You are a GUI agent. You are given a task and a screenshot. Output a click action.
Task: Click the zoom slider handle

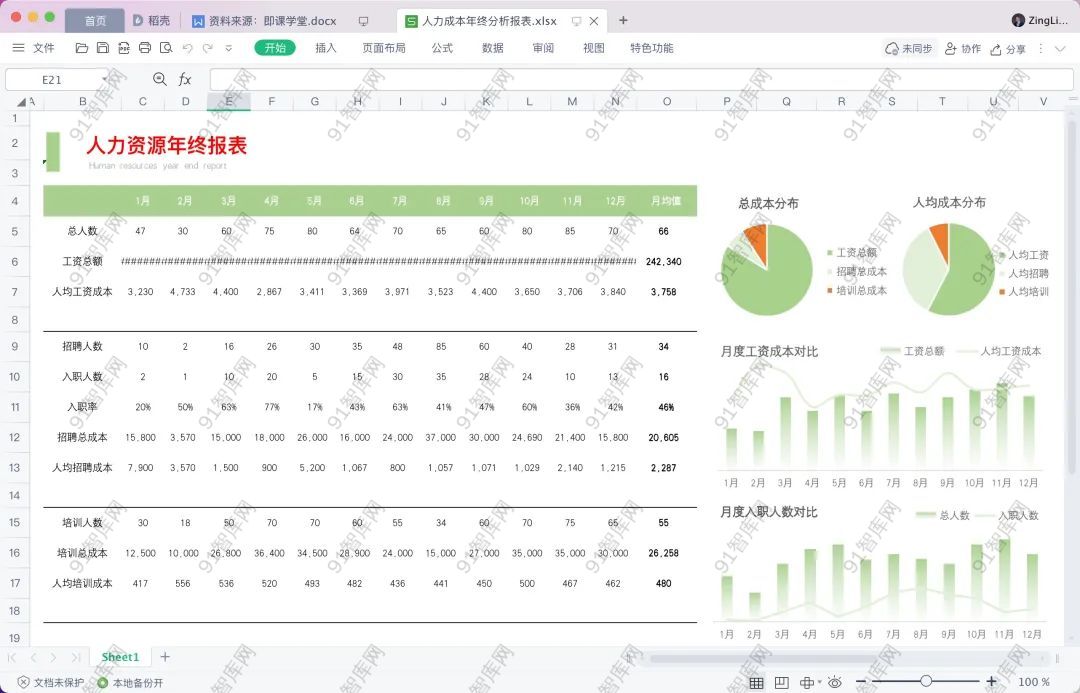click(926, 682)
